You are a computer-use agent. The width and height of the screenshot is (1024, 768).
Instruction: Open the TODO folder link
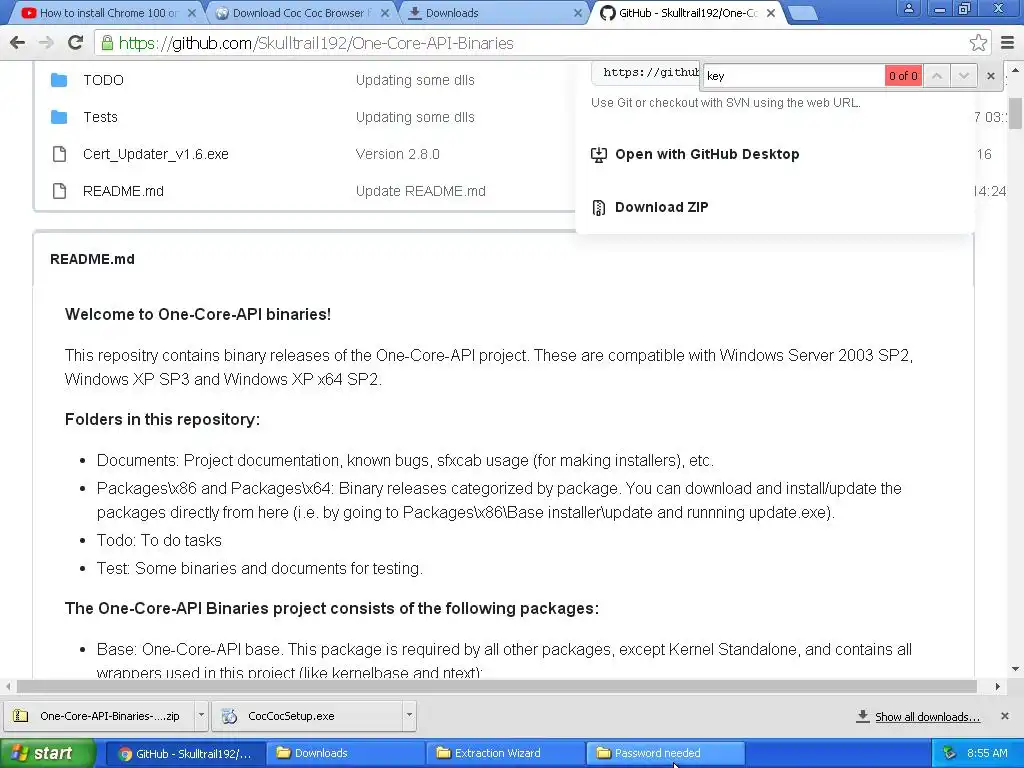pyautogui.click(x=103, y=80)
